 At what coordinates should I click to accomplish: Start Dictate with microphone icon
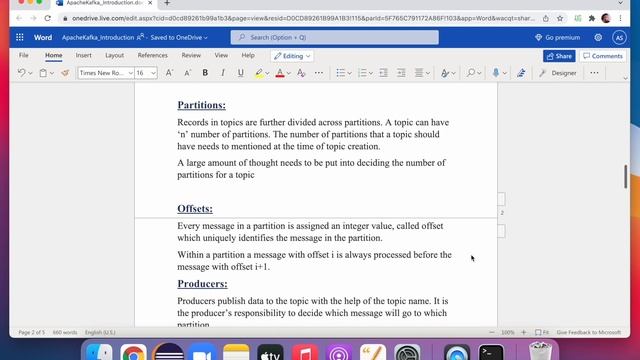496,73
